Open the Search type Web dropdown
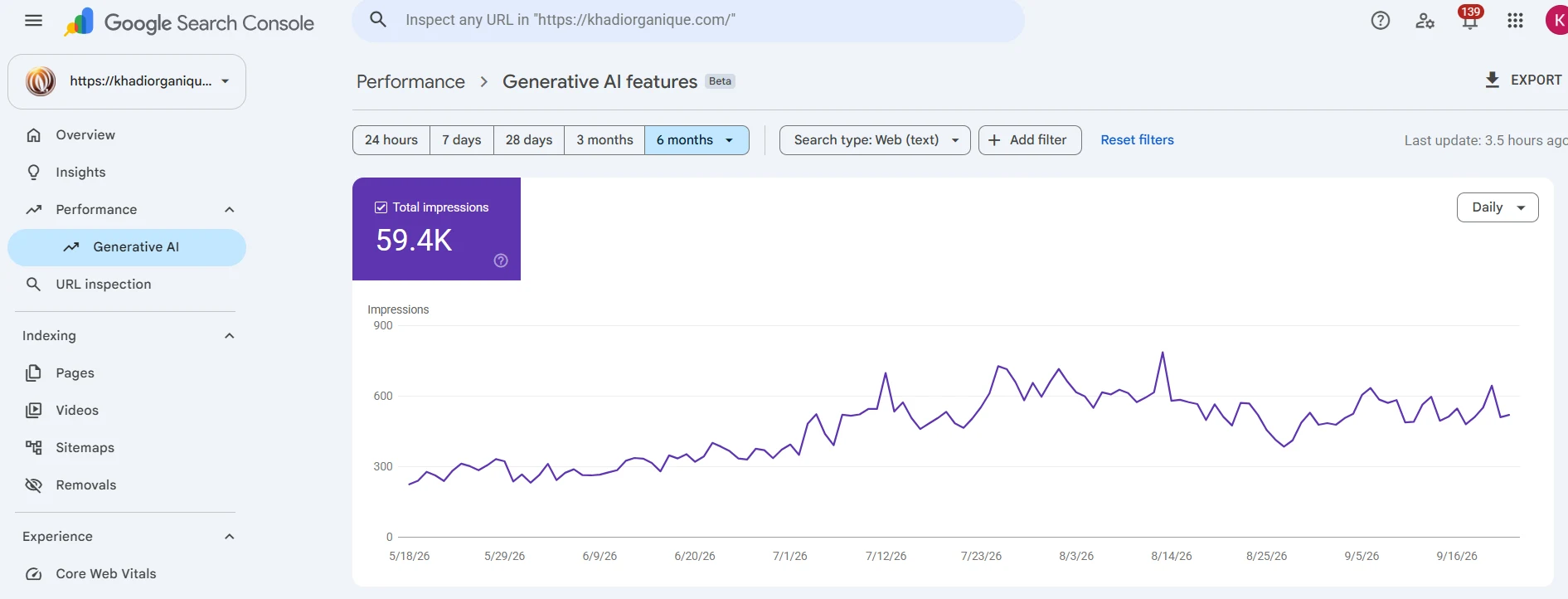The width and height of the screenshot is (1568, 599). [x=875, y=140]
